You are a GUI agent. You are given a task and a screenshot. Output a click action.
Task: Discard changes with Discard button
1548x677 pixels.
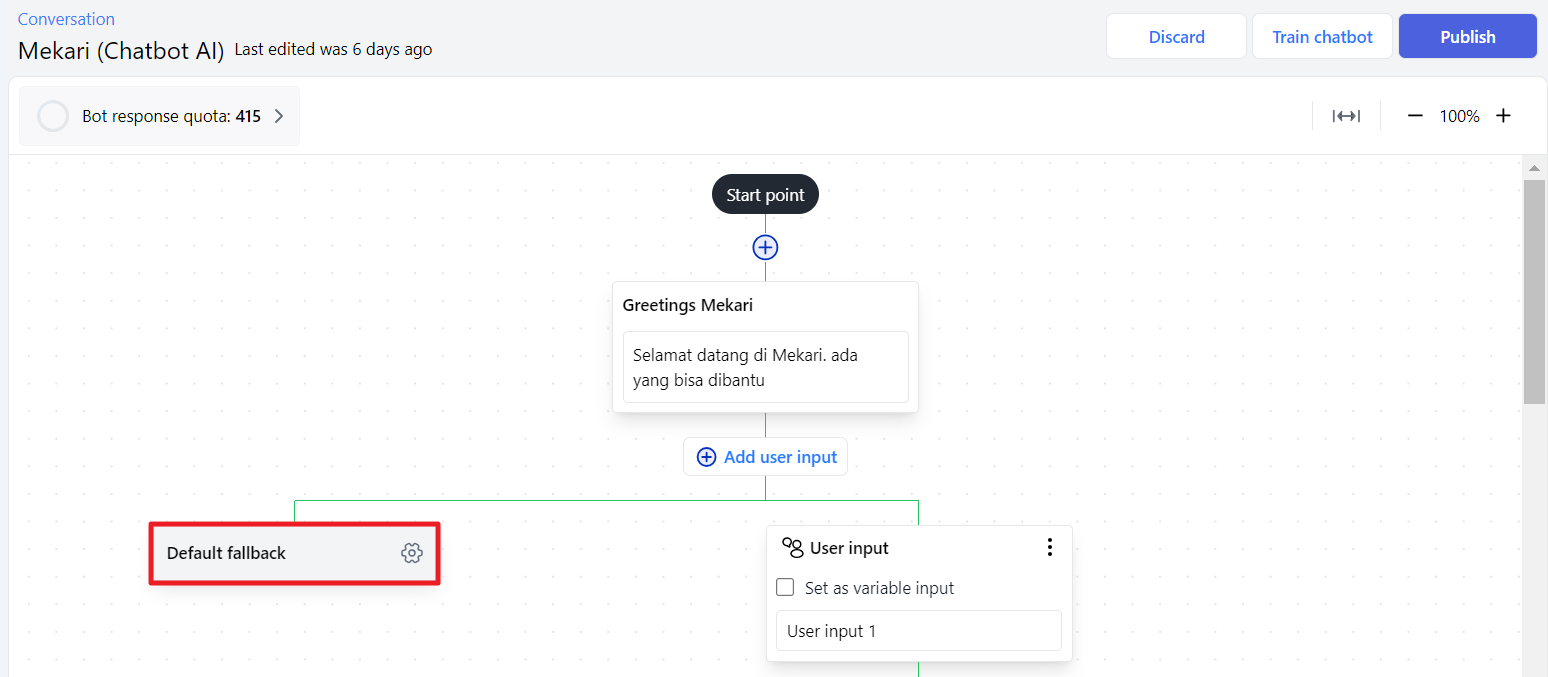1176,37
